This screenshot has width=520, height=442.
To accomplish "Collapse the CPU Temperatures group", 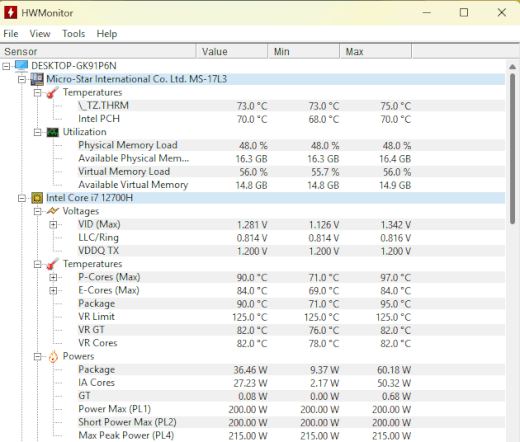I will 37,264.
